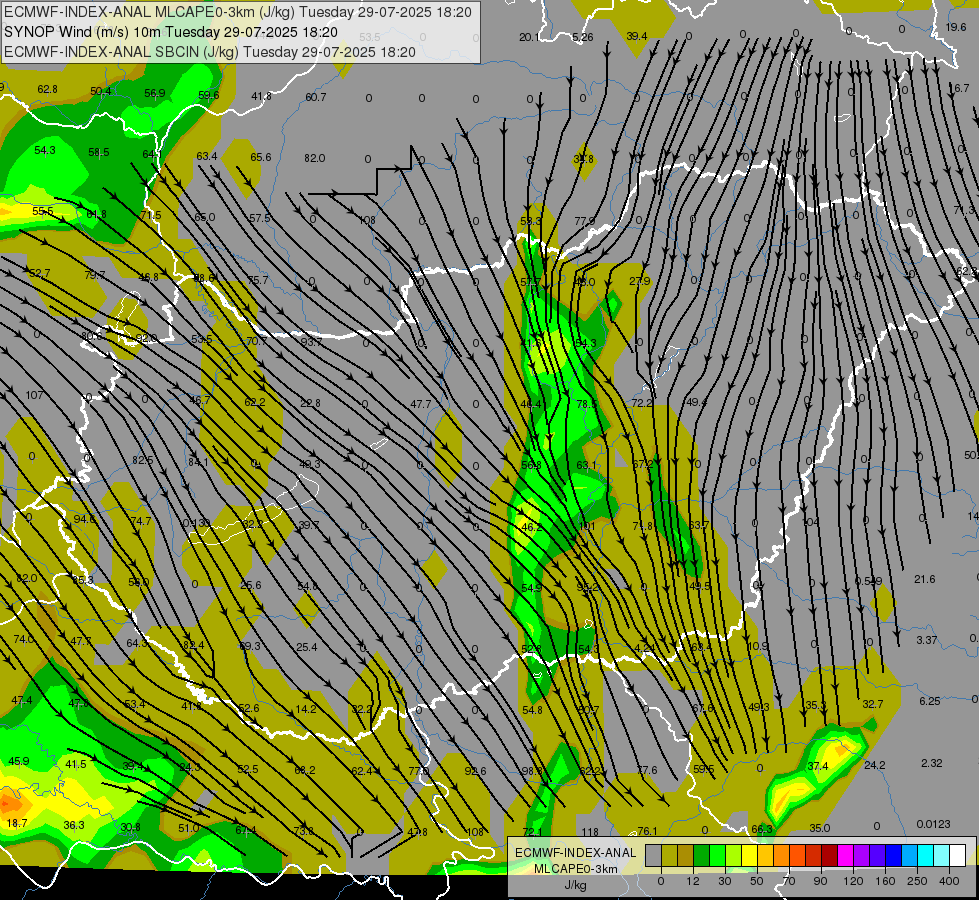Click the map value 5.26
The height and width of the screenshot is (900, 979).
tap(583, 37)
